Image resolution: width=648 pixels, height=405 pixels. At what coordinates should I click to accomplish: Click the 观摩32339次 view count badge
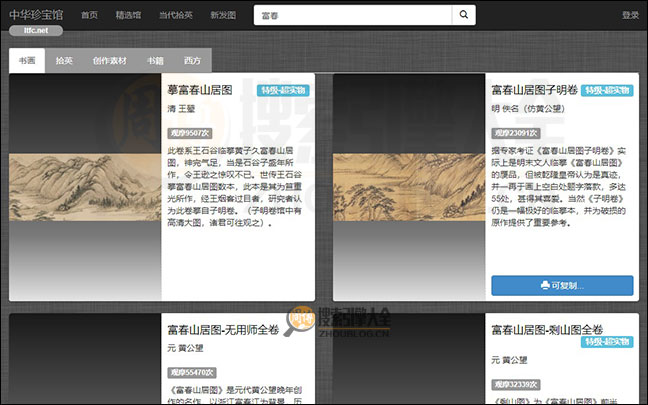[516, 385]
